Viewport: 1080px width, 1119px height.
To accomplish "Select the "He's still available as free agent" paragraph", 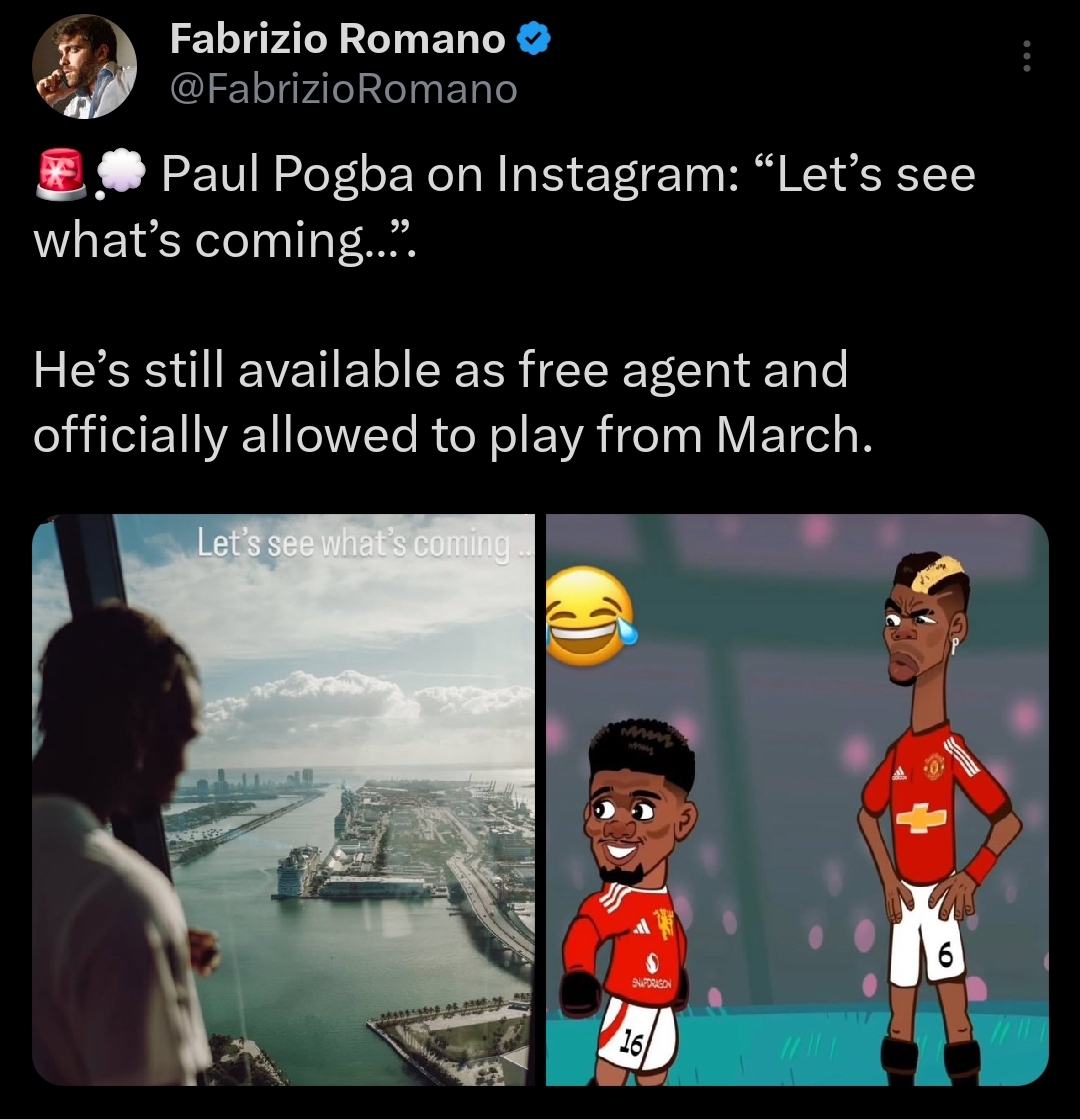I will pos(453,401).
